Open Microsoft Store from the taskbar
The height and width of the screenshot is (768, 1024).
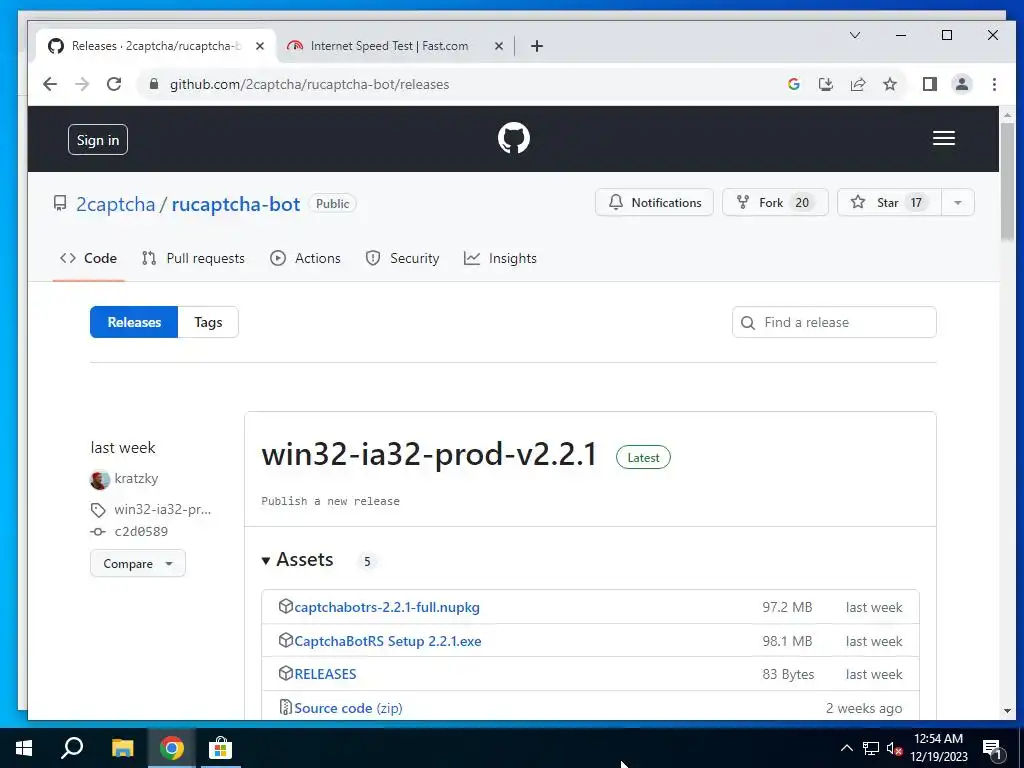click(x=220, y=748)
